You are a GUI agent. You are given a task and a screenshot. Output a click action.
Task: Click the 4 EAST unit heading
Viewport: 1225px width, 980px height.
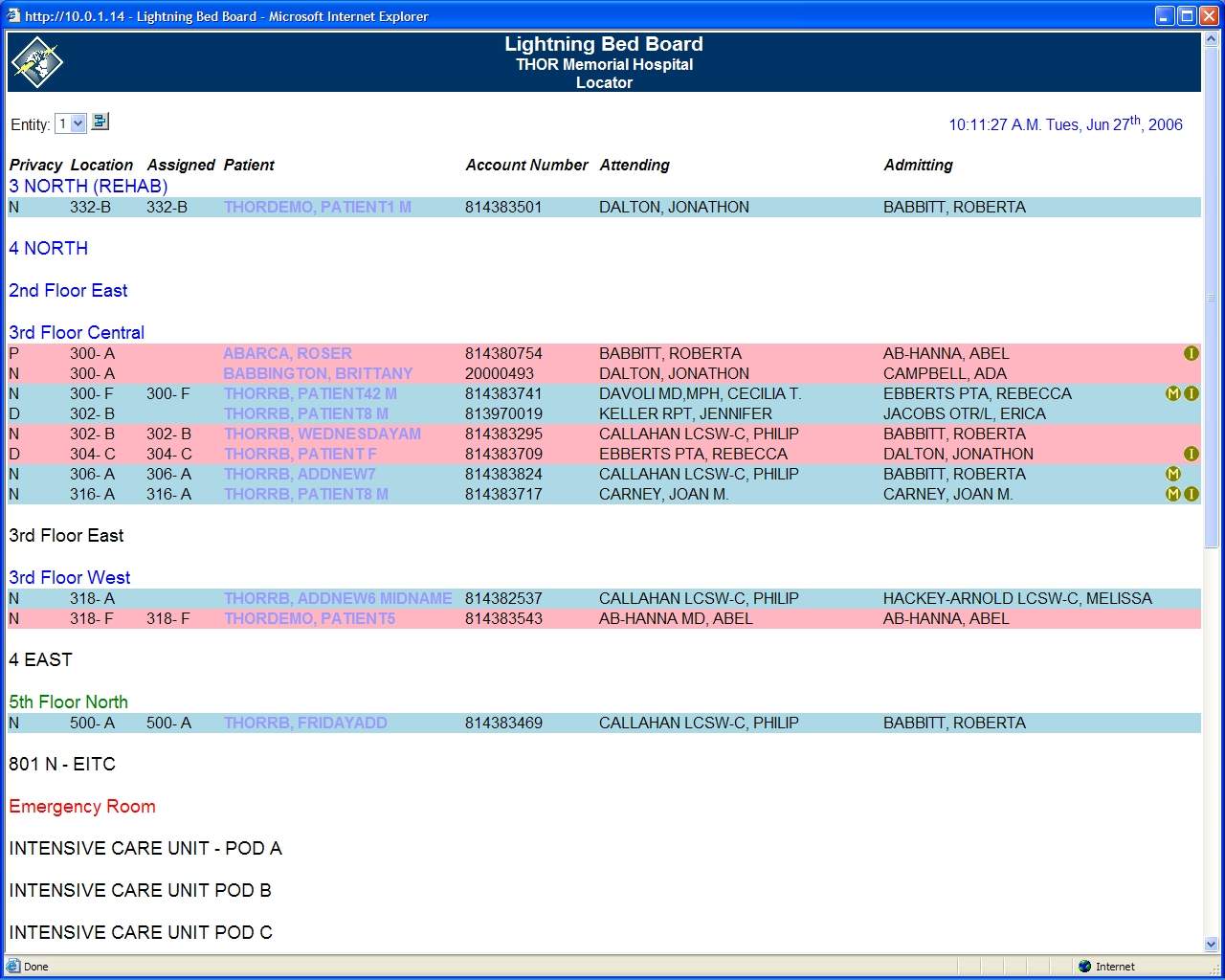pyautogui.click(x=40, y=659)
